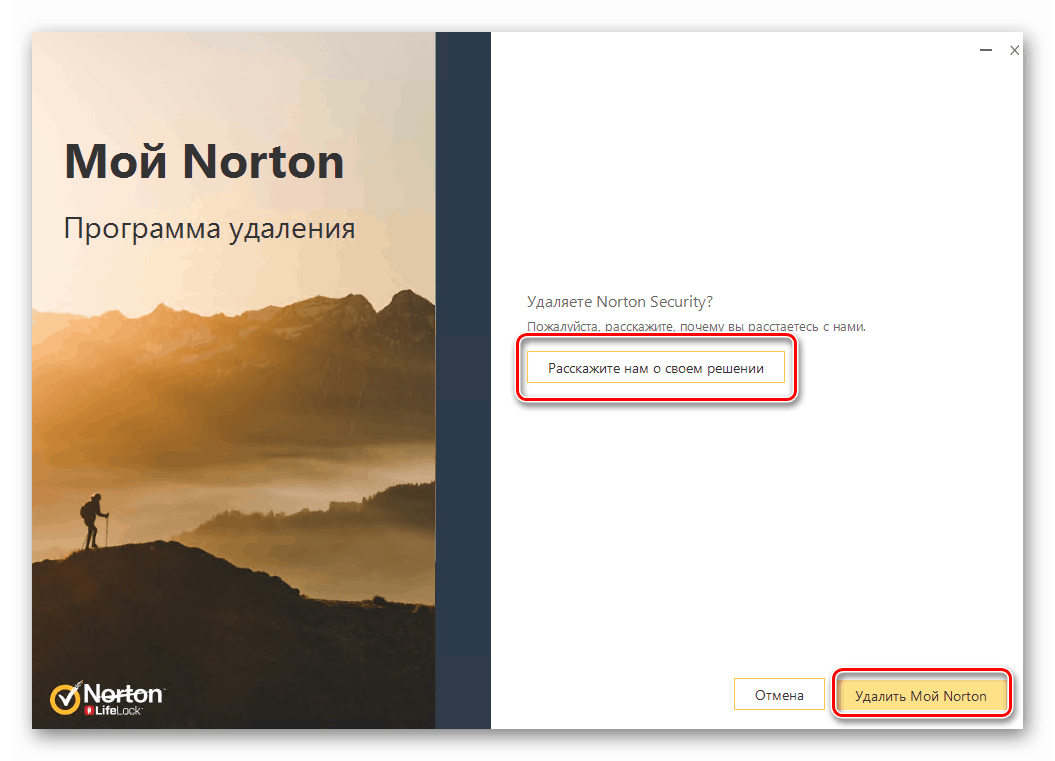Cancel the uninstall via 'Отмена'
The width and height of the screenshot is (1055, 761).
[x=779, y=694]
